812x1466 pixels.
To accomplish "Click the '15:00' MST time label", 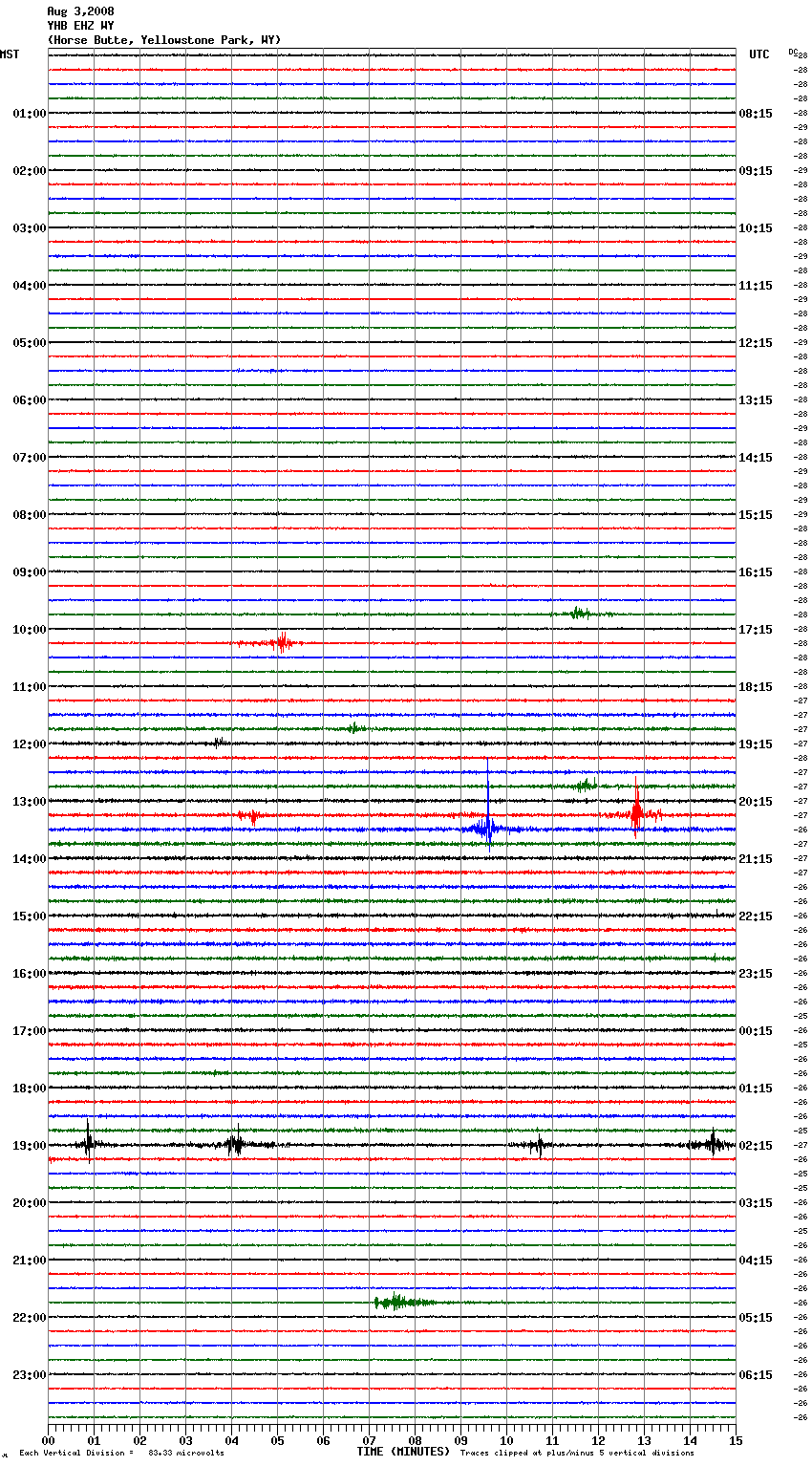I will (x=29, y=916).
